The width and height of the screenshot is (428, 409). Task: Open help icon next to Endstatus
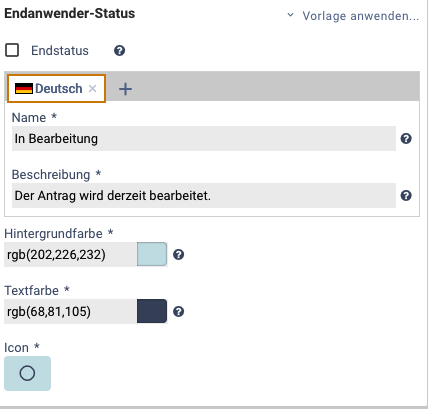(x=120, y=51)
